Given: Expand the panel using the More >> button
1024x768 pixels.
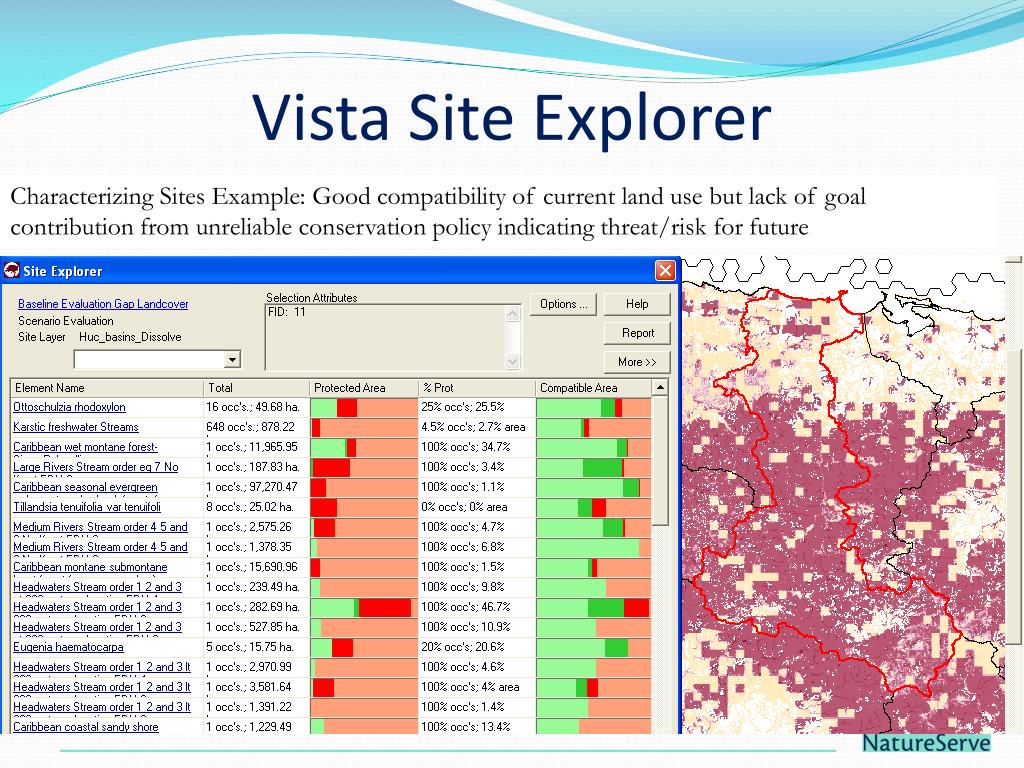Looking at the screenshot, I should [637, 362].
